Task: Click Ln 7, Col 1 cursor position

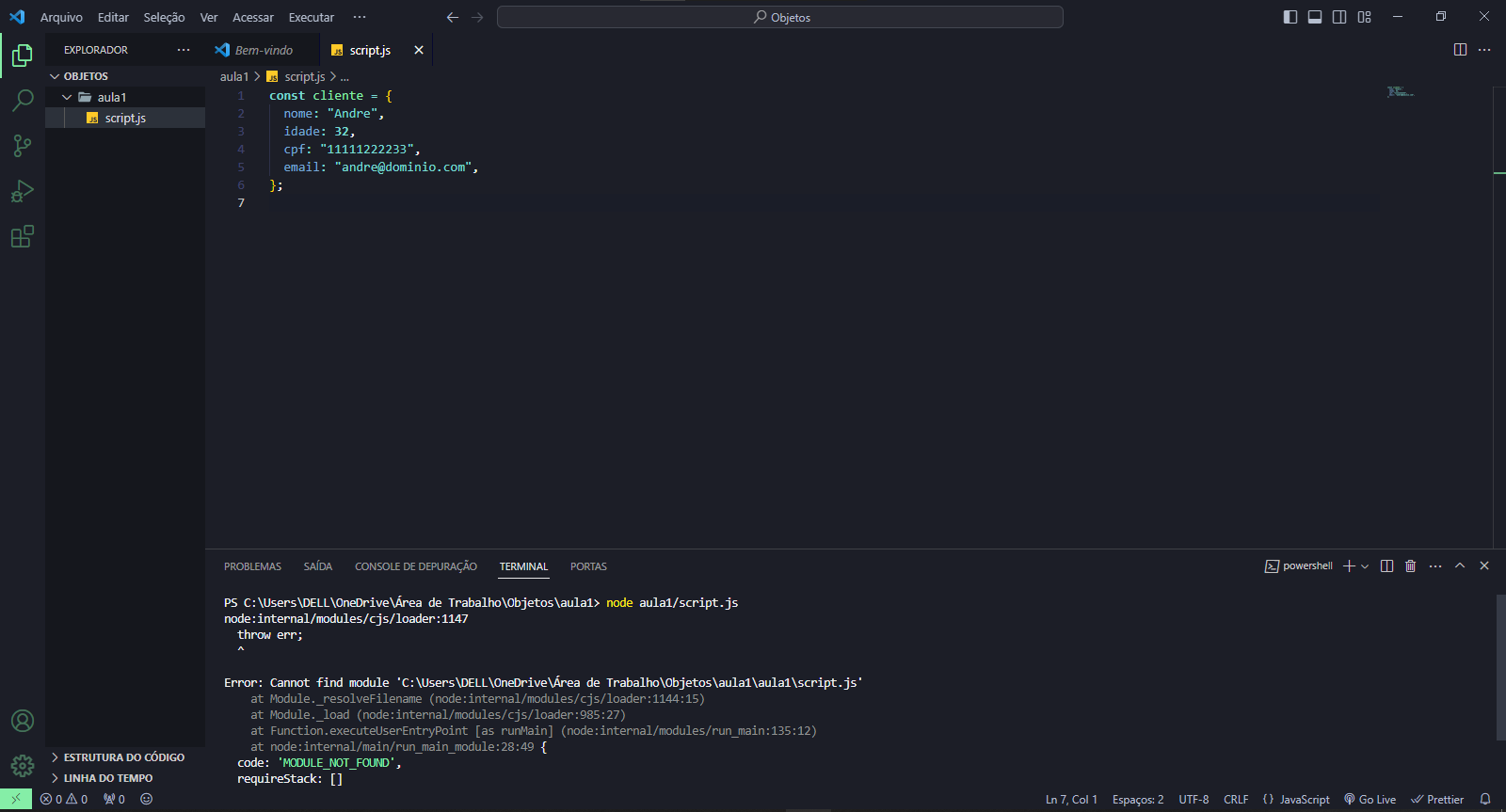Action: pos(1071,799)
